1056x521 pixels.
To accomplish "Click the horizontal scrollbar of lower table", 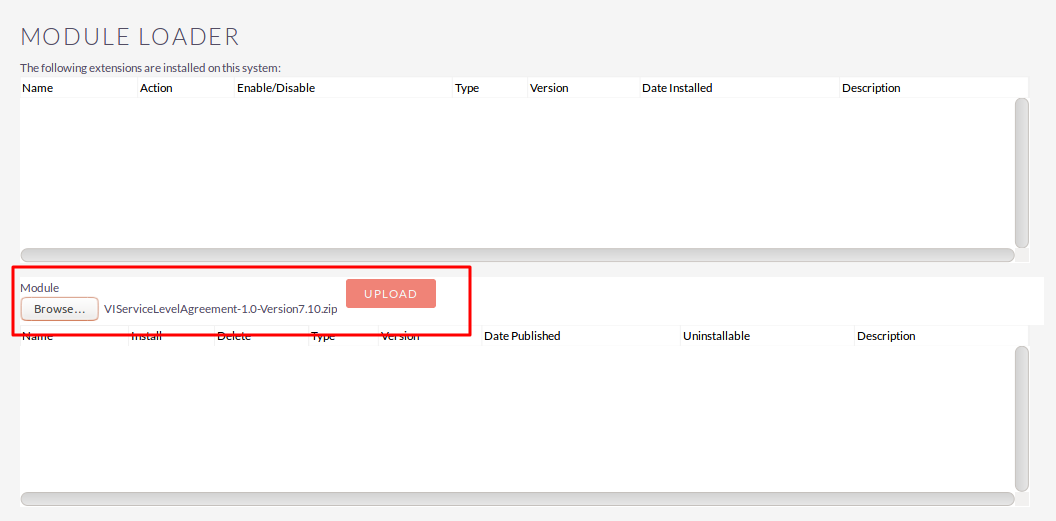I will pyautogui.click(x=517, y=499).
